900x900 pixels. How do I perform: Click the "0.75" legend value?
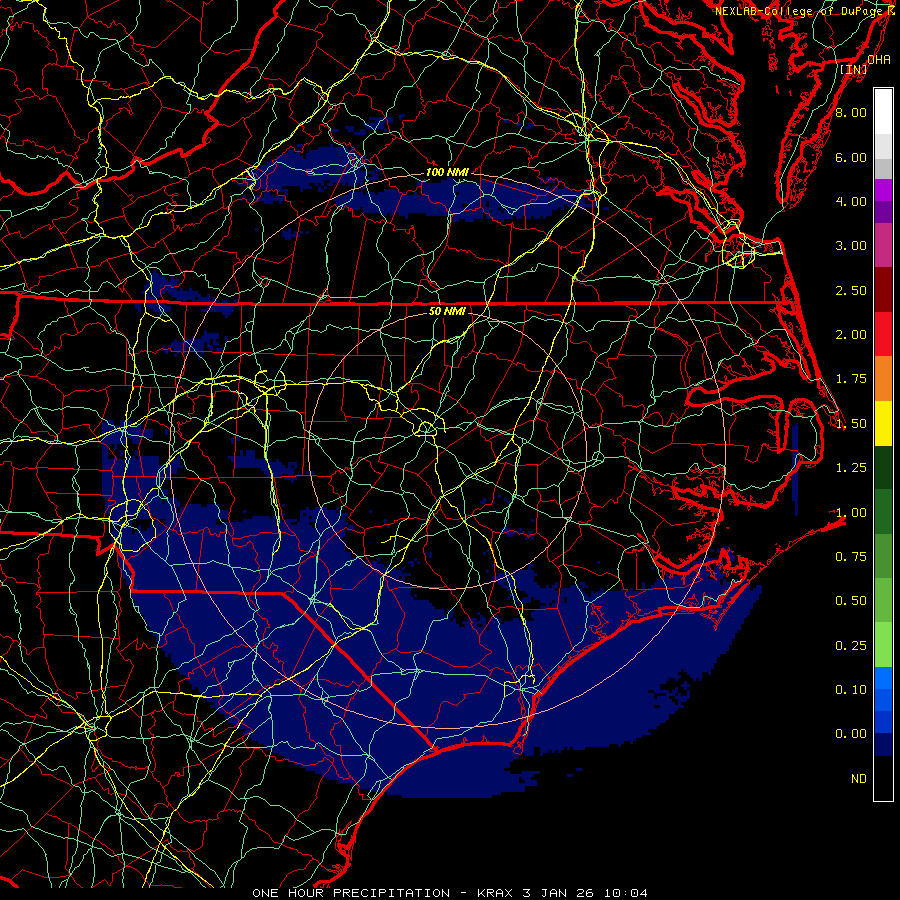point(851,557)
